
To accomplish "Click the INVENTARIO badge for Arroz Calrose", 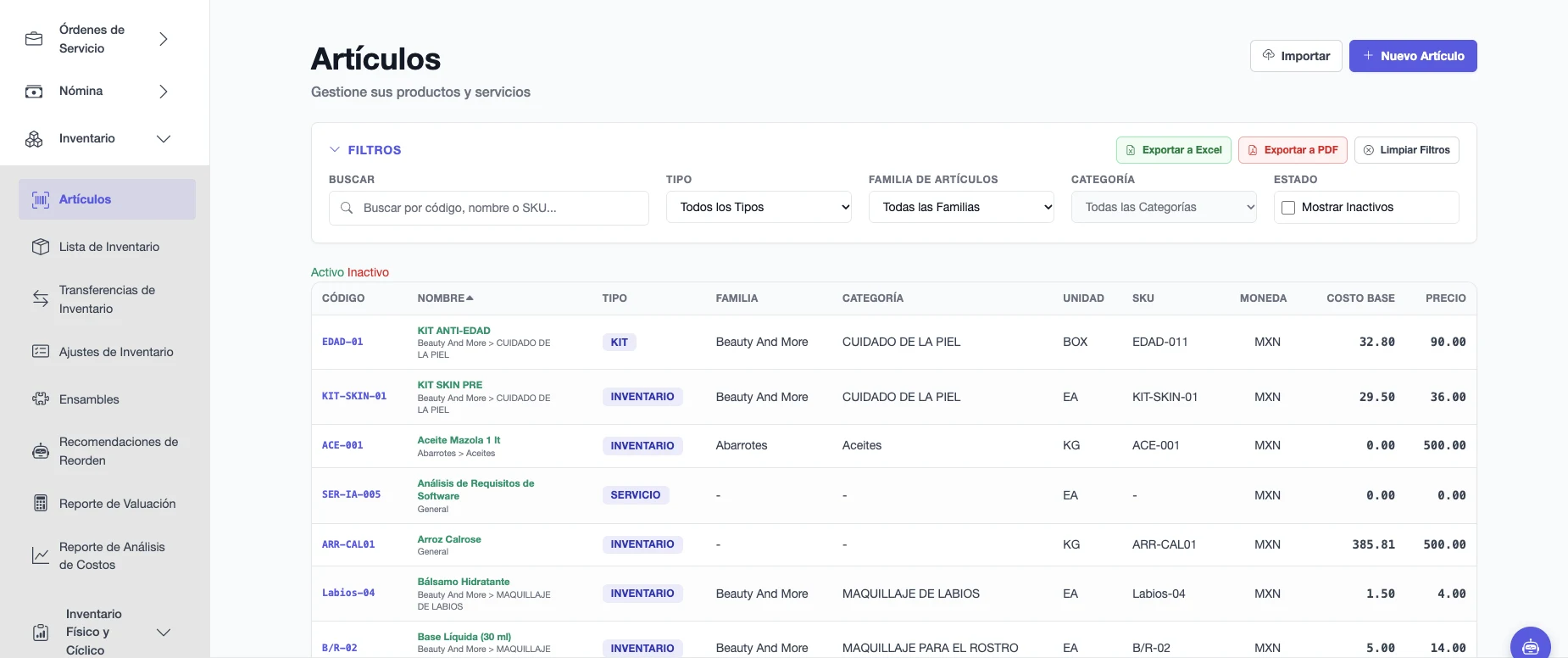I will pos(642,544).
